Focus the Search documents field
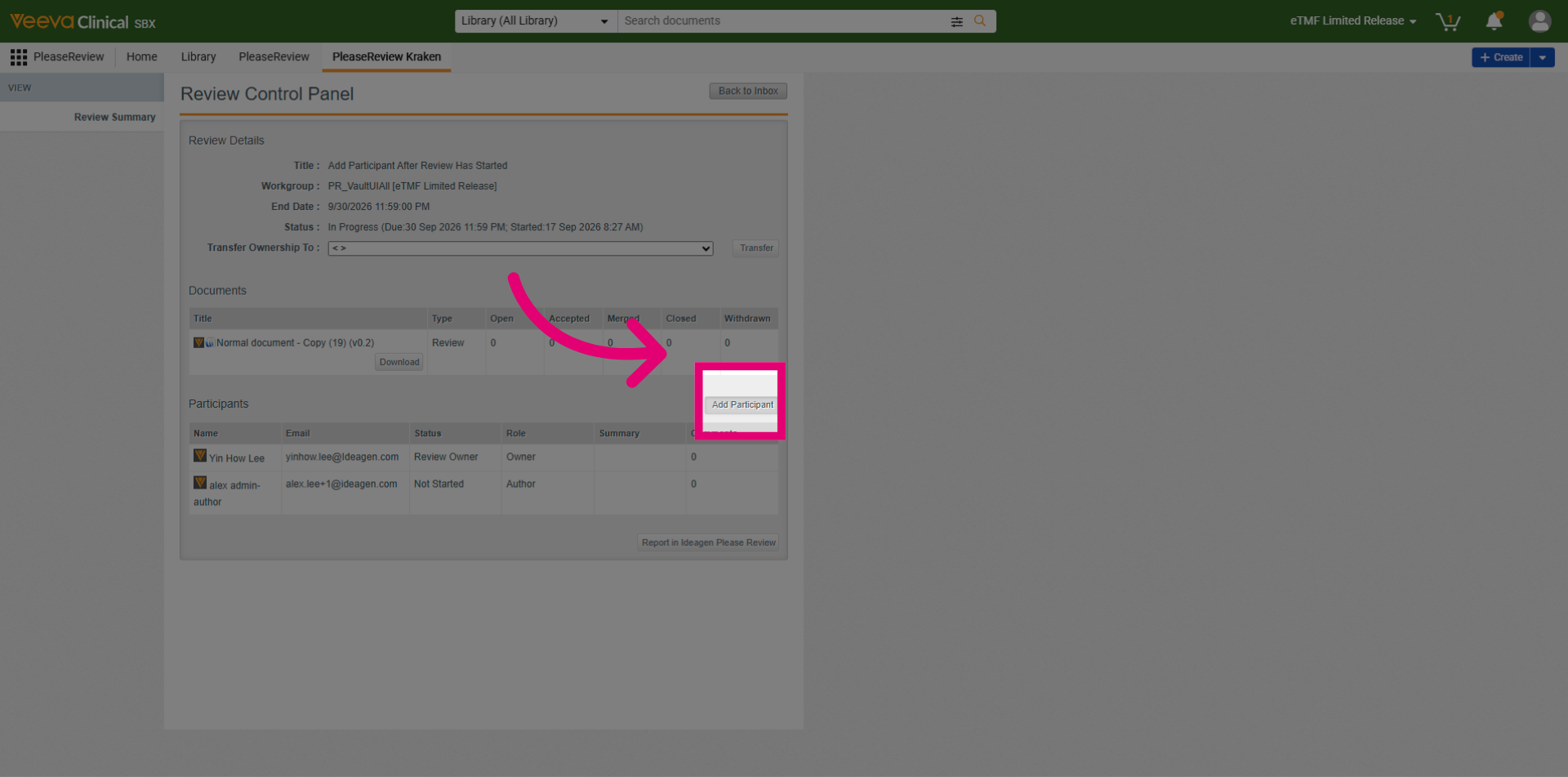Image resolution: width=1568 pixels, height=777 pixels. pos(784,21)
